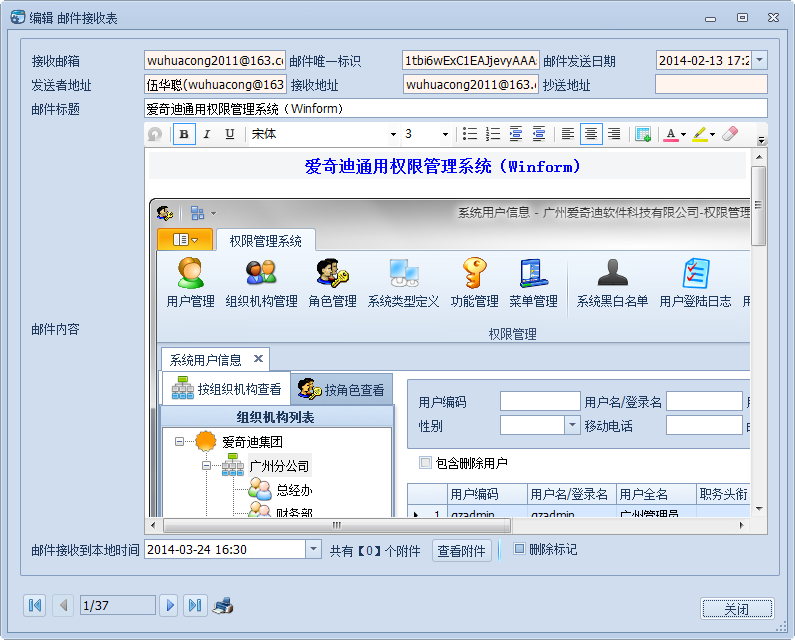Click the 用户全名 column header
Viewport: 795px width, 640px height.
pos(656,493)
